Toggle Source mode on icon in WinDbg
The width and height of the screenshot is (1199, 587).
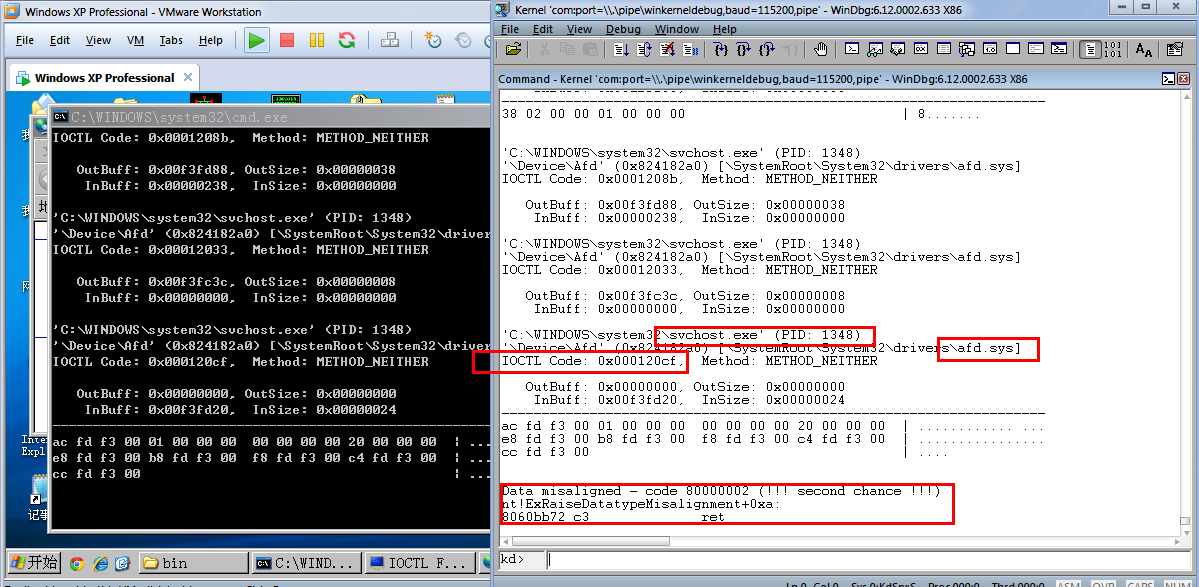click(1090, 50)
